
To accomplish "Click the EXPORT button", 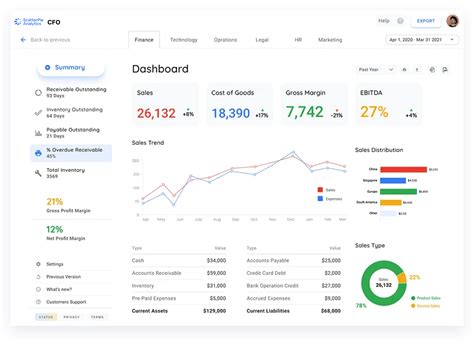I will [426, 21].
